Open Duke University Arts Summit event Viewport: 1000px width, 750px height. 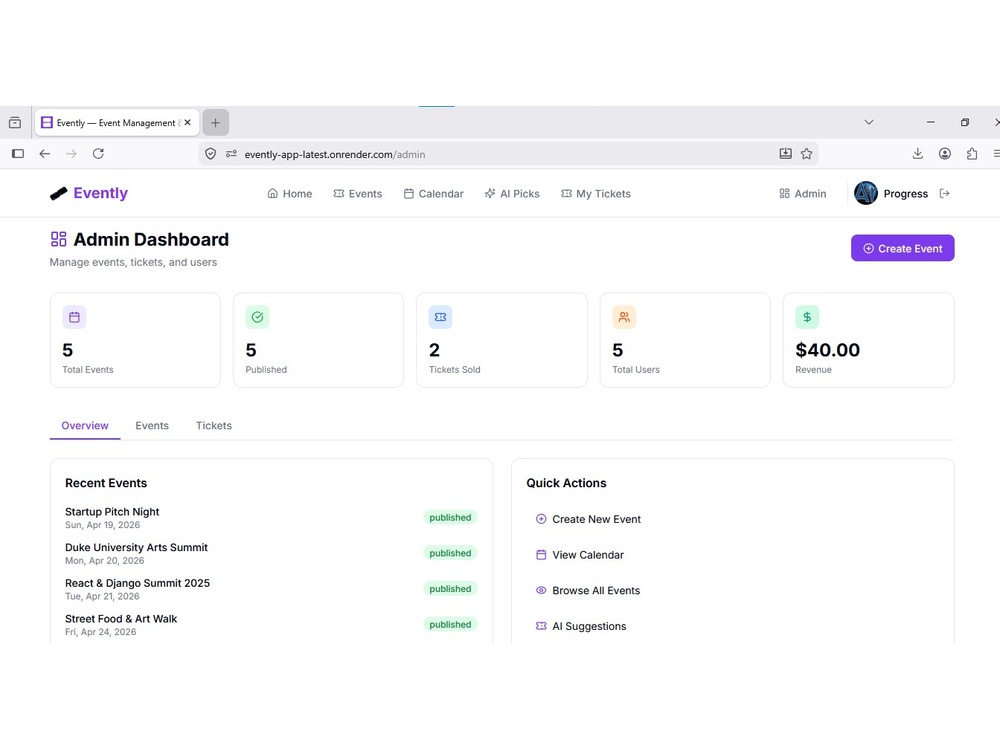[136, 548]
